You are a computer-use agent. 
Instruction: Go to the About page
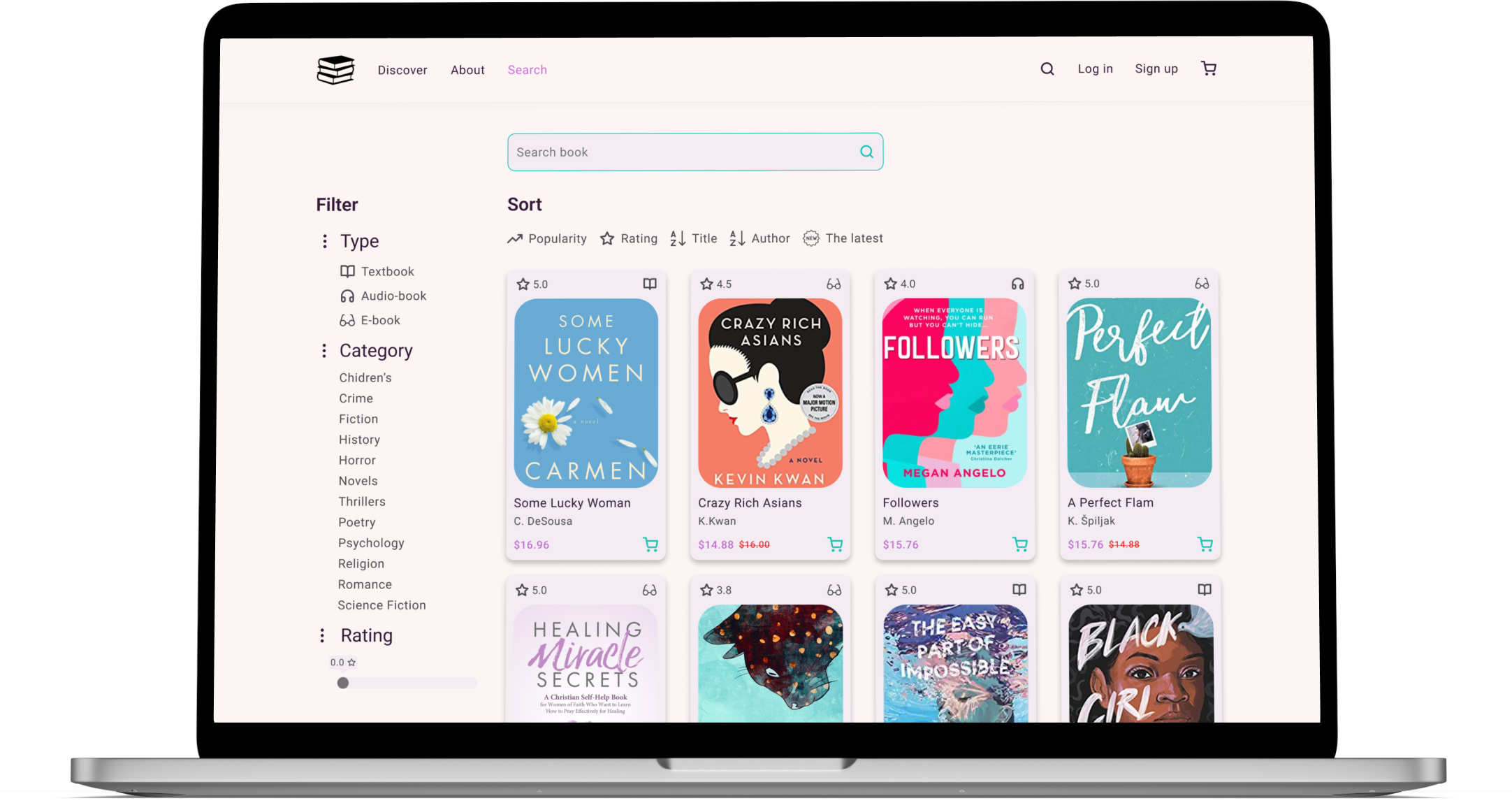click(x=467, y=70)
